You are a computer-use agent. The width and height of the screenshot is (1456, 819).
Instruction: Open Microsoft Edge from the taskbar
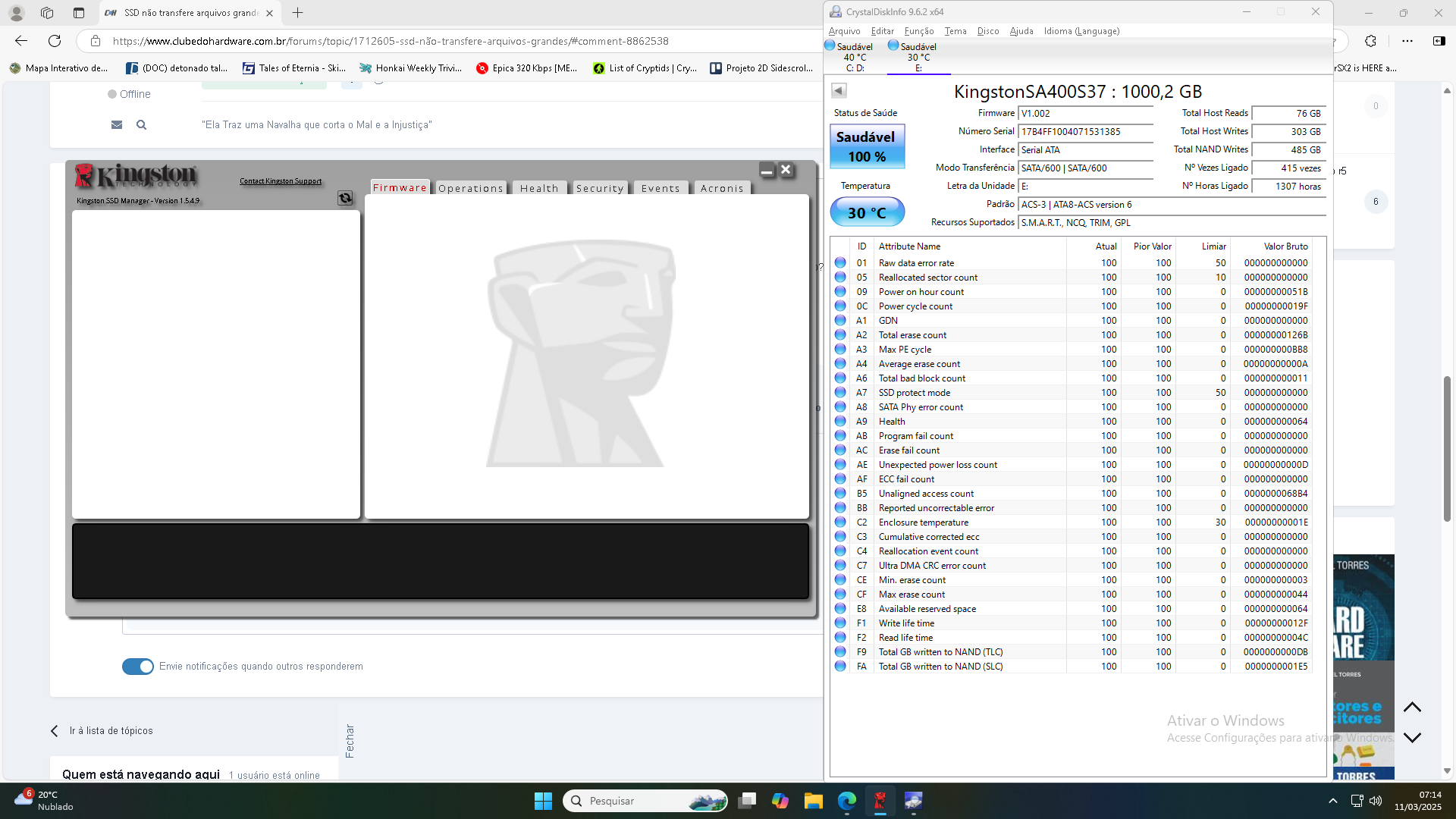pos(847,801)
